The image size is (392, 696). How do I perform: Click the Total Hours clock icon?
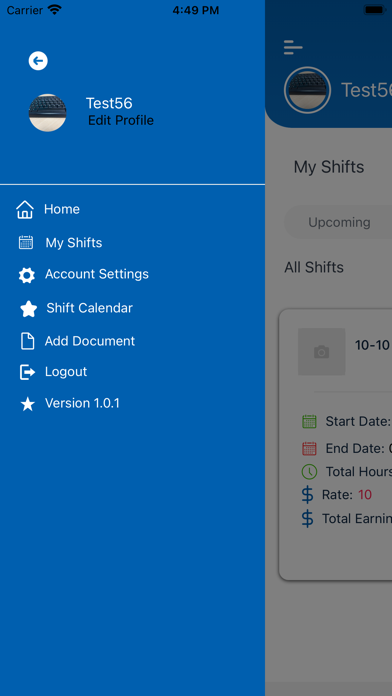pos(309,471)
